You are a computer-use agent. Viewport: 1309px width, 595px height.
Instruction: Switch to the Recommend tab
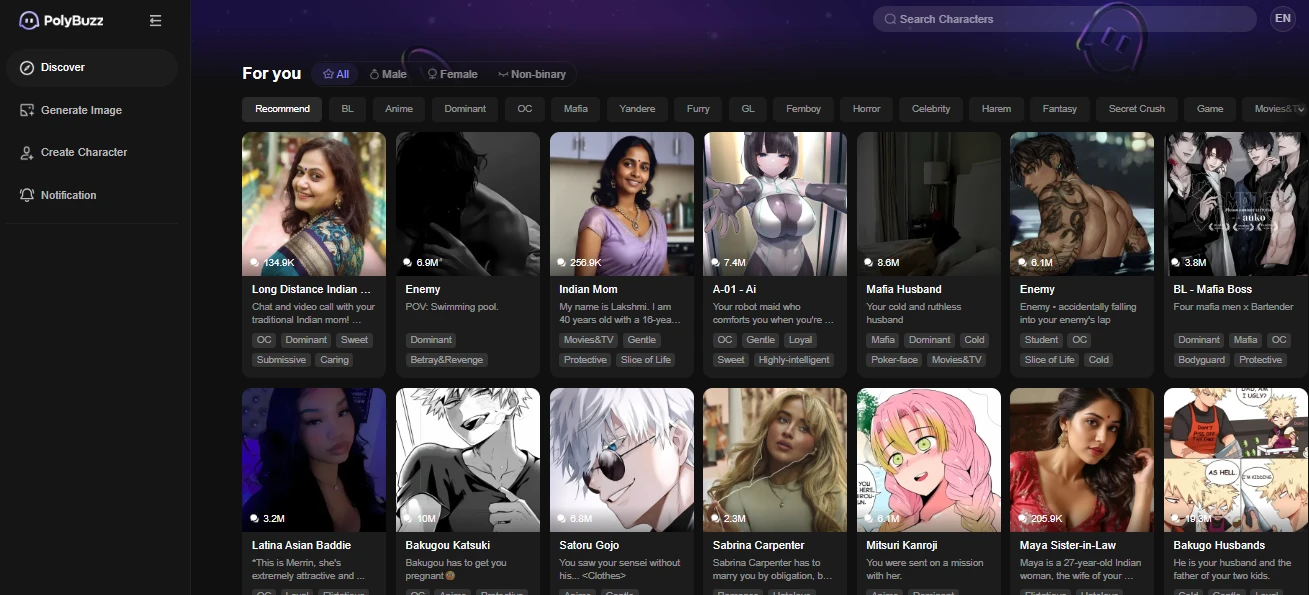point(282,109)
